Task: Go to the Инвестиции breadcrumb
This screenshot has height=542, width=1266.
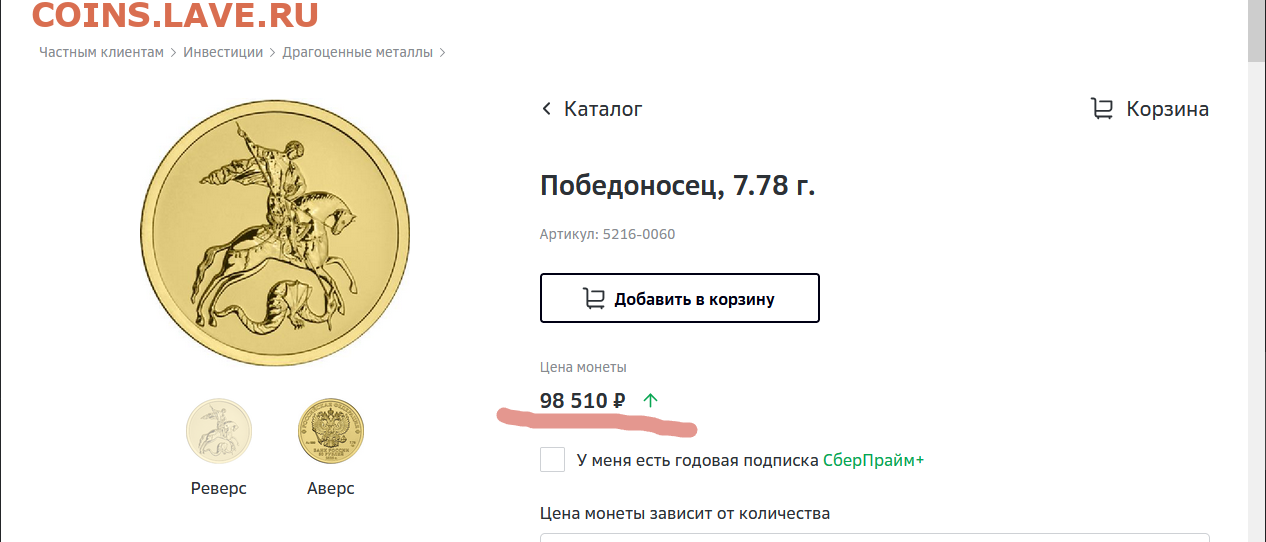Action: point(223,52)
